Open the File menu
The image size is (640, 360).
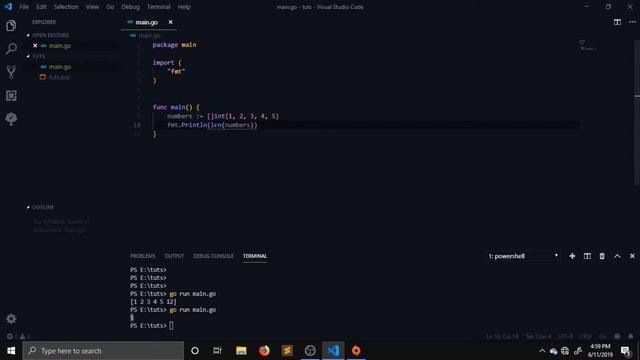(24, 7)
